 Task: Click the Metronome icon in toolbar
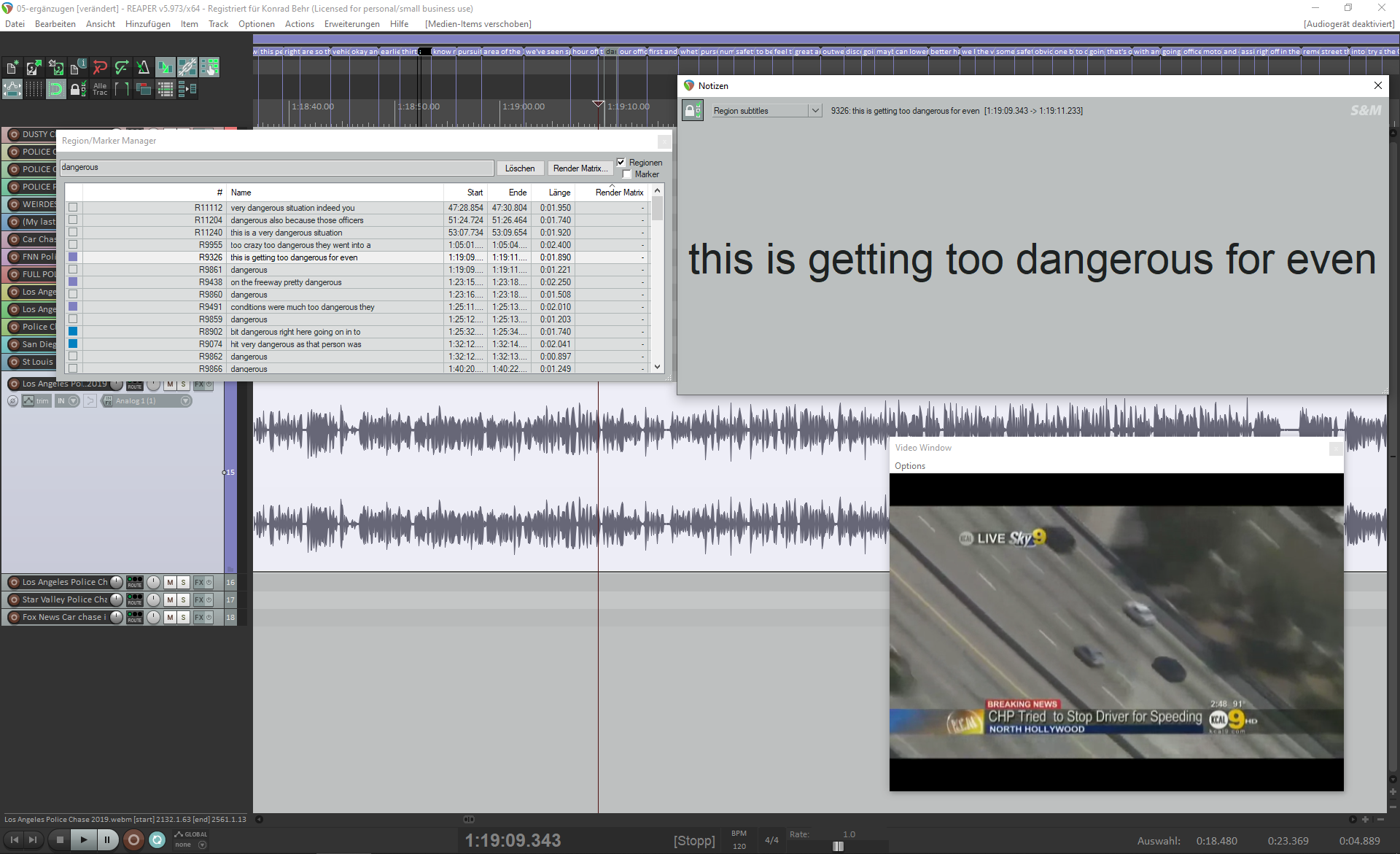pyautogui.click(x=143, y=67)
